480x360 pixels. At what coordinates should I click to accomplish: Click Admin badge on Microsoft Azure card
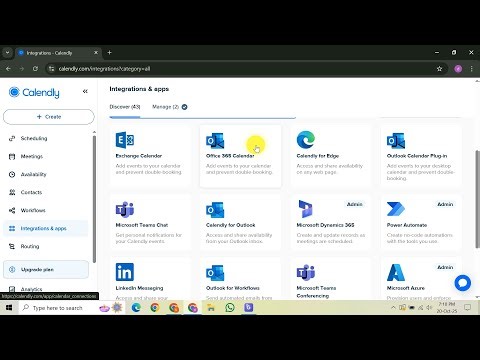pos(445,267)
